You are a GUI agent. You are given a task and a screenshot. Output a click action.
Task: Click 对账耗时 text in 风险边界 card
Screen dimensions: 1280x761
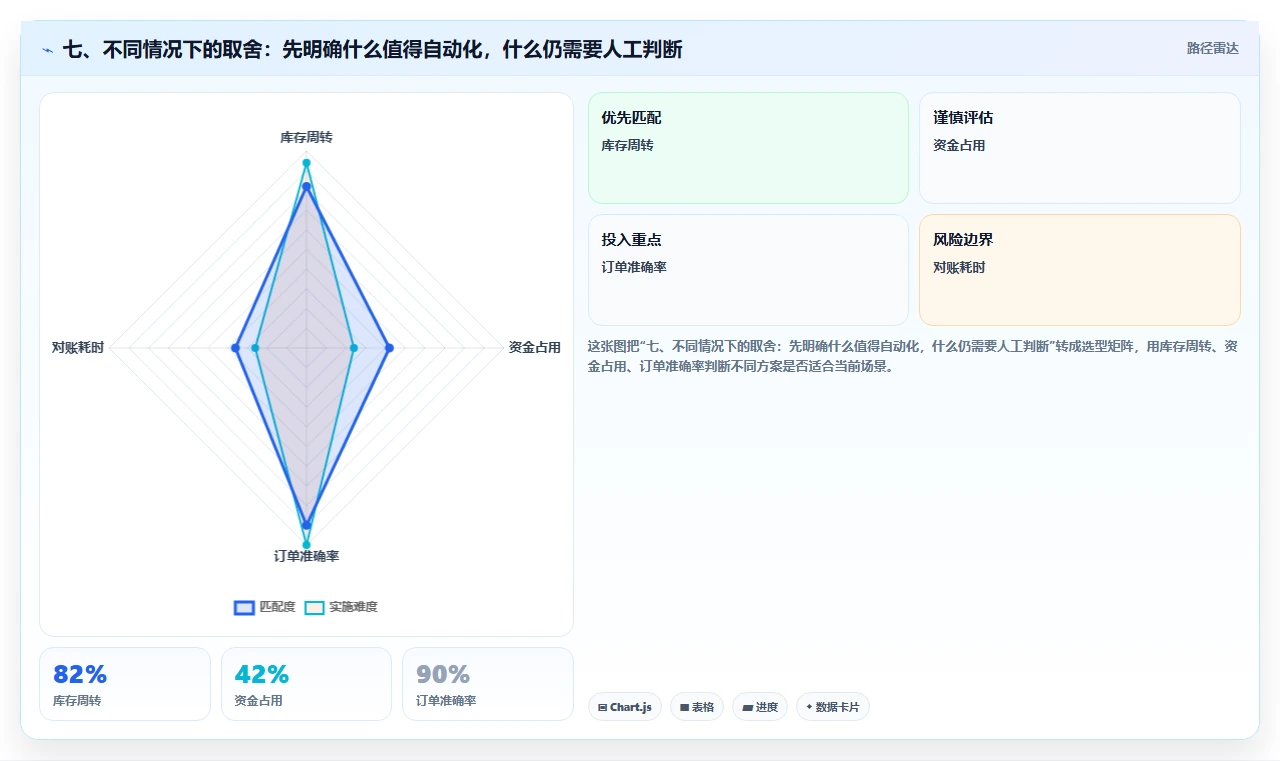point(959,267)
